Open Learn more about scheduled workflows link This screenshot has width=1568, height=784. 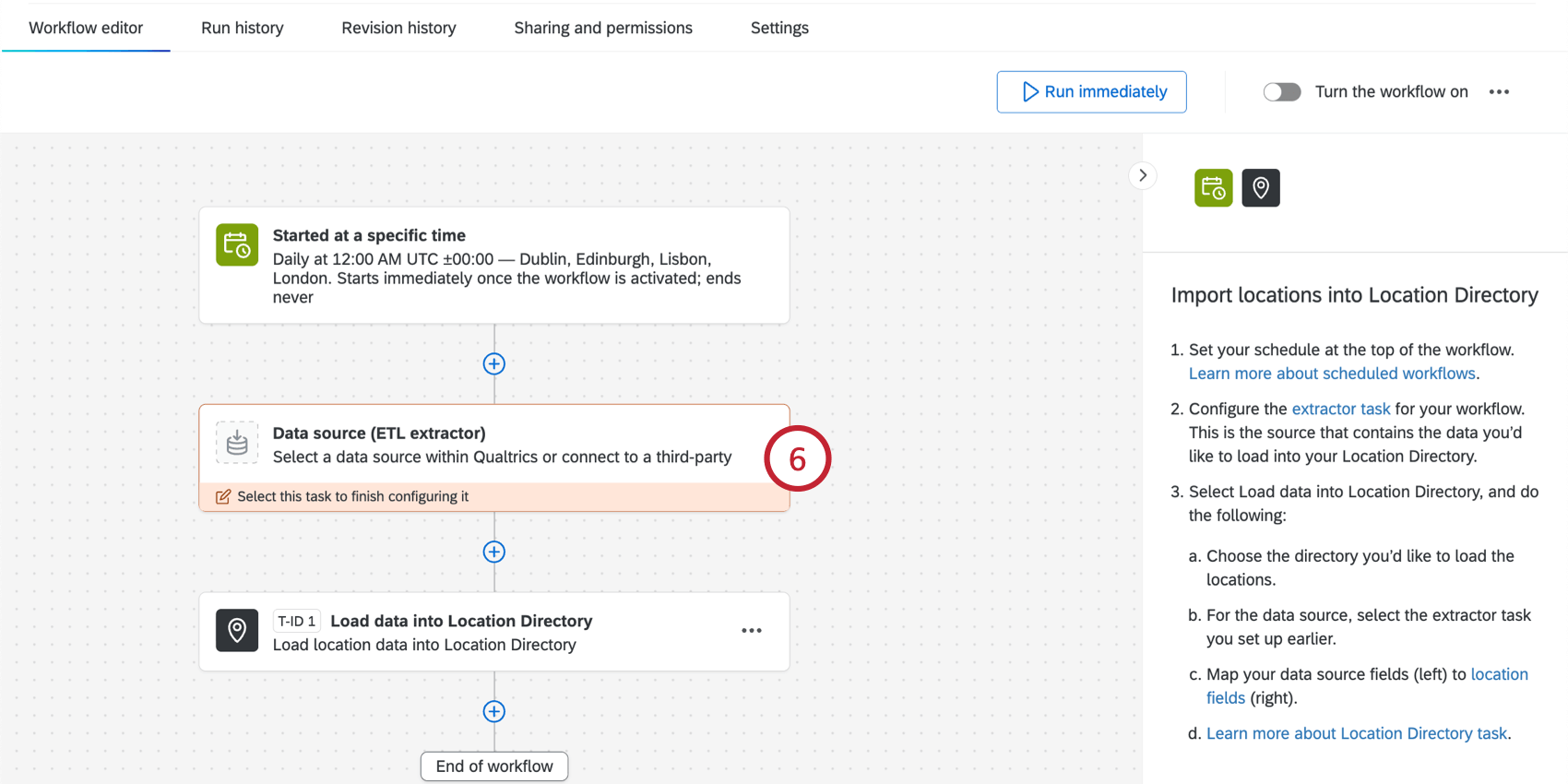(1332, 374)
